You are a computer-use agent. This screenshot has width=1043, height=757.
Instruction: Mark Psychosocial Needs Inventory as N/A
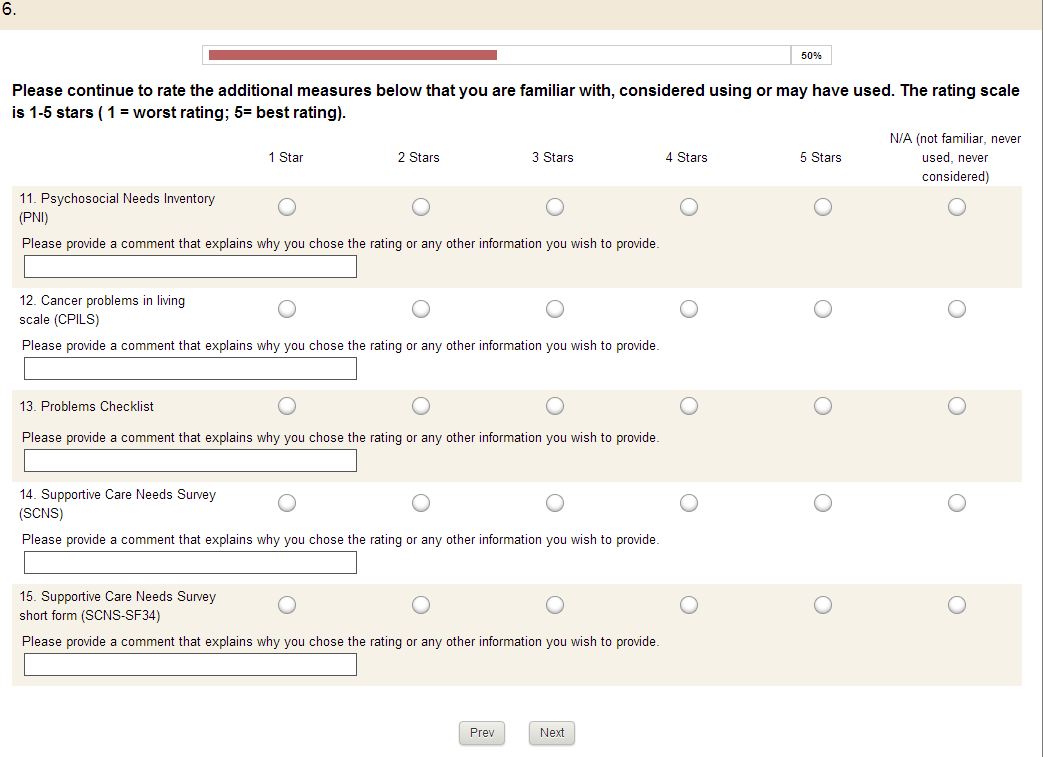point(957,207)
